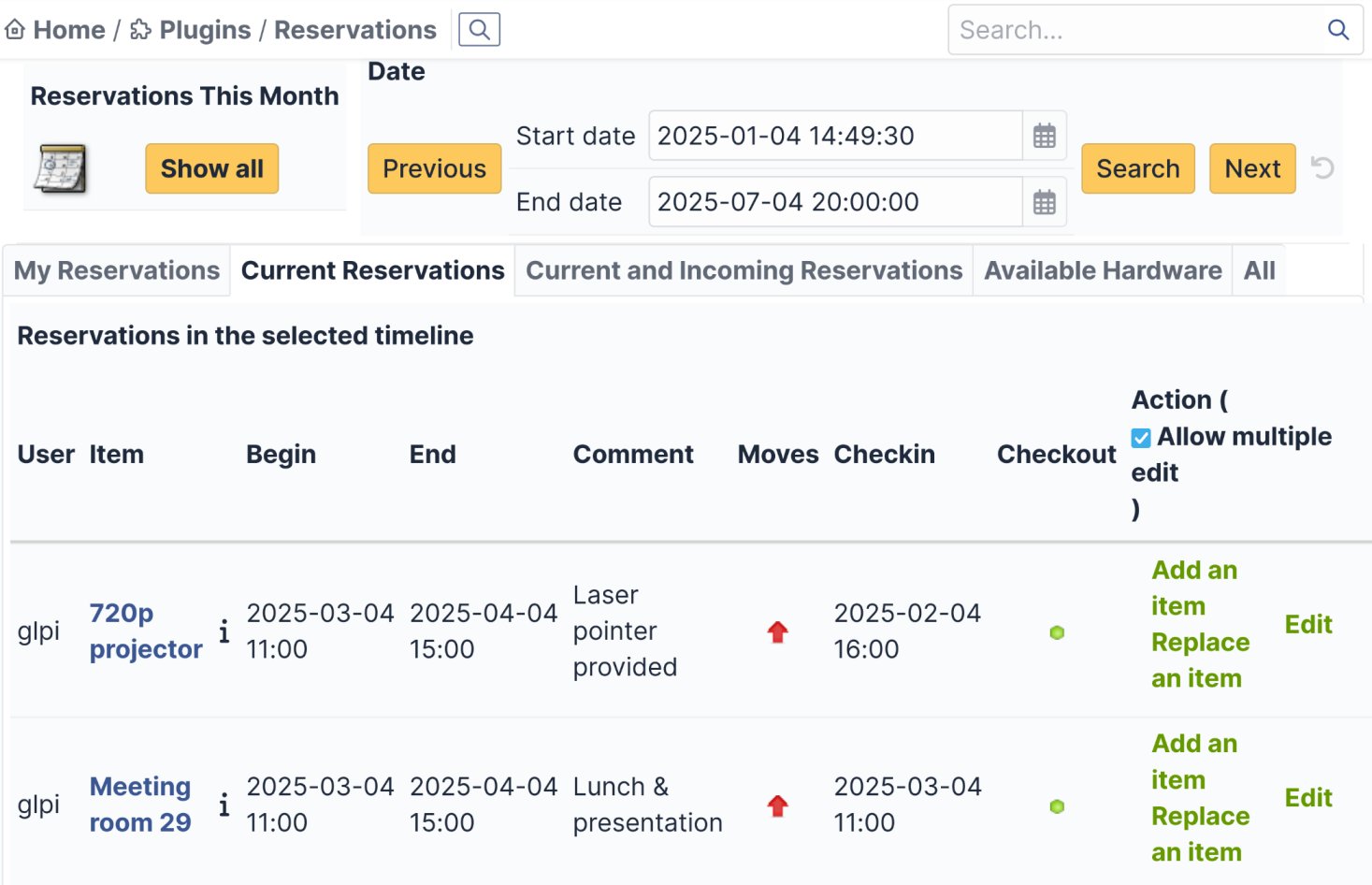Click the red Moves arrow for 720p projector
The width and height of the screenshot is (1372, 885).
click(777, 631)
